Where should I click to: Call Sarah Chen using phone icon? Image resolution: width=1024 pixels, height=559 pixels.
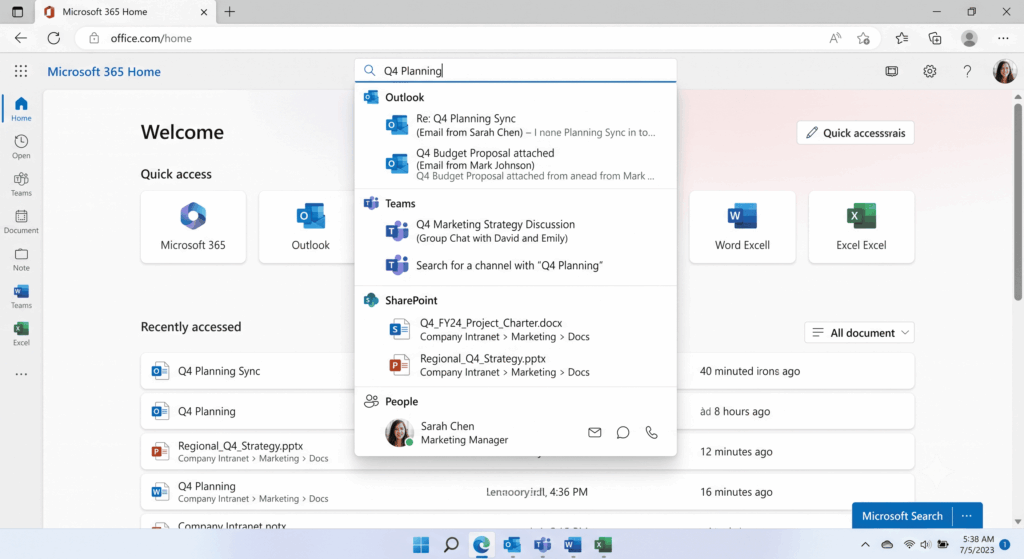651,432
